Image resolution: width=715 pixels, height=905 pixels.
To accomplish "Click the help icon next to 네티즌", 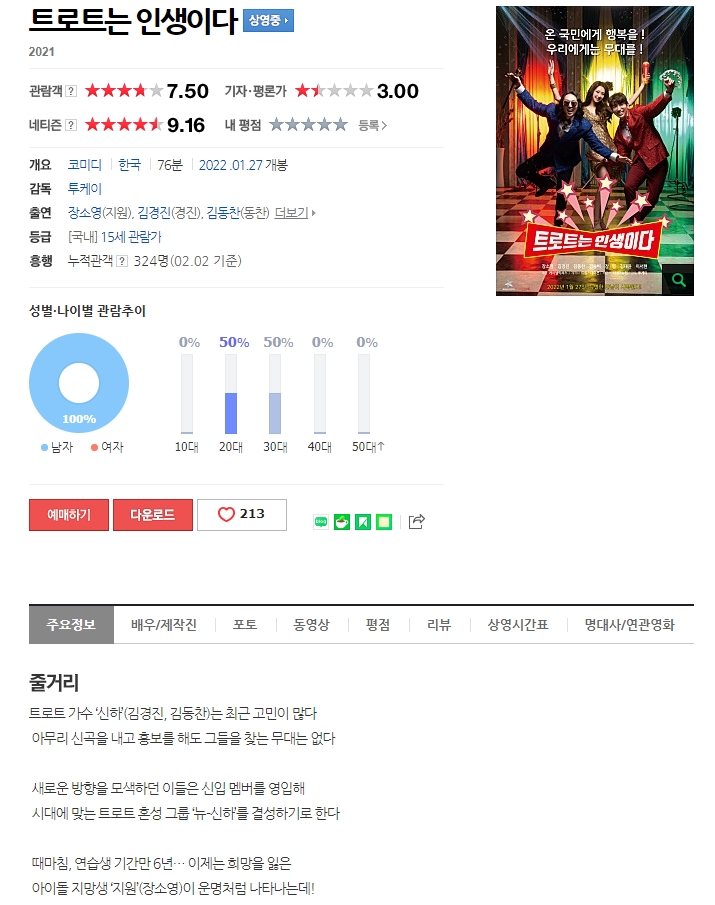I will coord(71,125).
